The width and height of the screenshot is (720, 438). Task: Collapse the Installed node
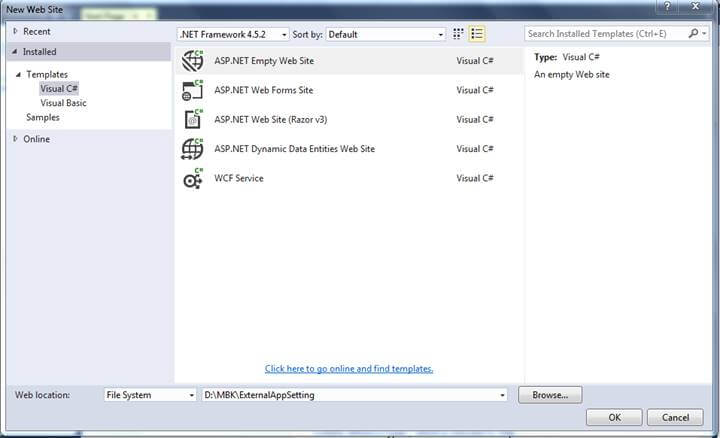pos(15,52)
